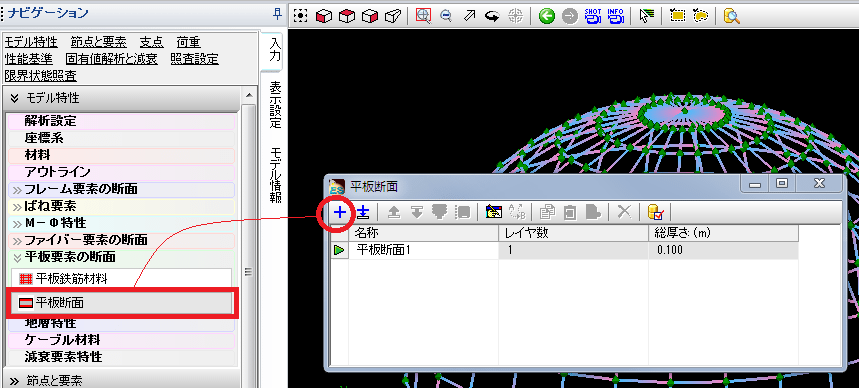Click the INFO toolbar icon
859x388 pixels.
click(616, 16)
